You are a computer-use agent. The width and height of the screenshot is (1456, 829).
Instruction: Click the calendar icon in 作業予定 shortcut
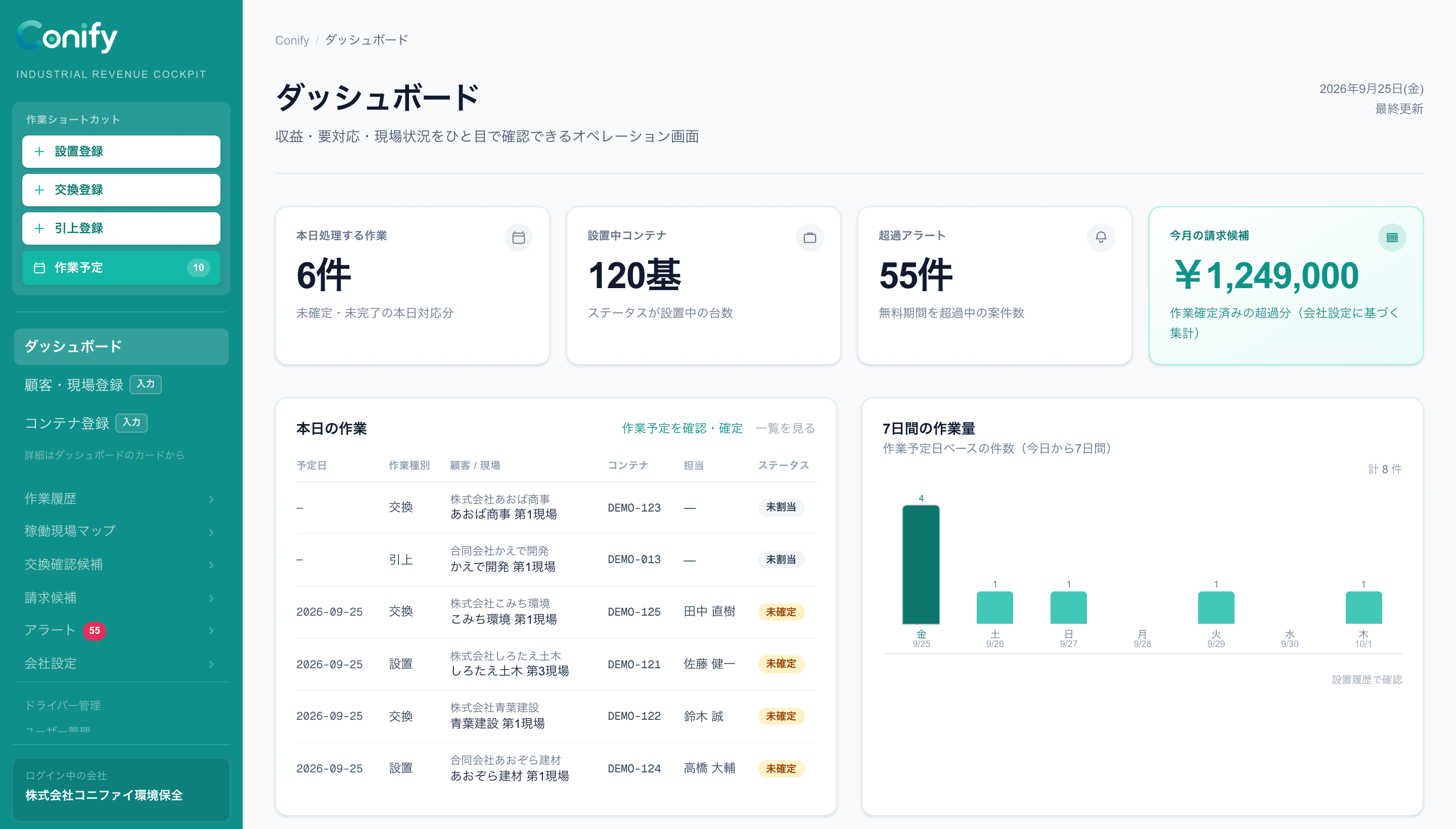tap(39, 267)
